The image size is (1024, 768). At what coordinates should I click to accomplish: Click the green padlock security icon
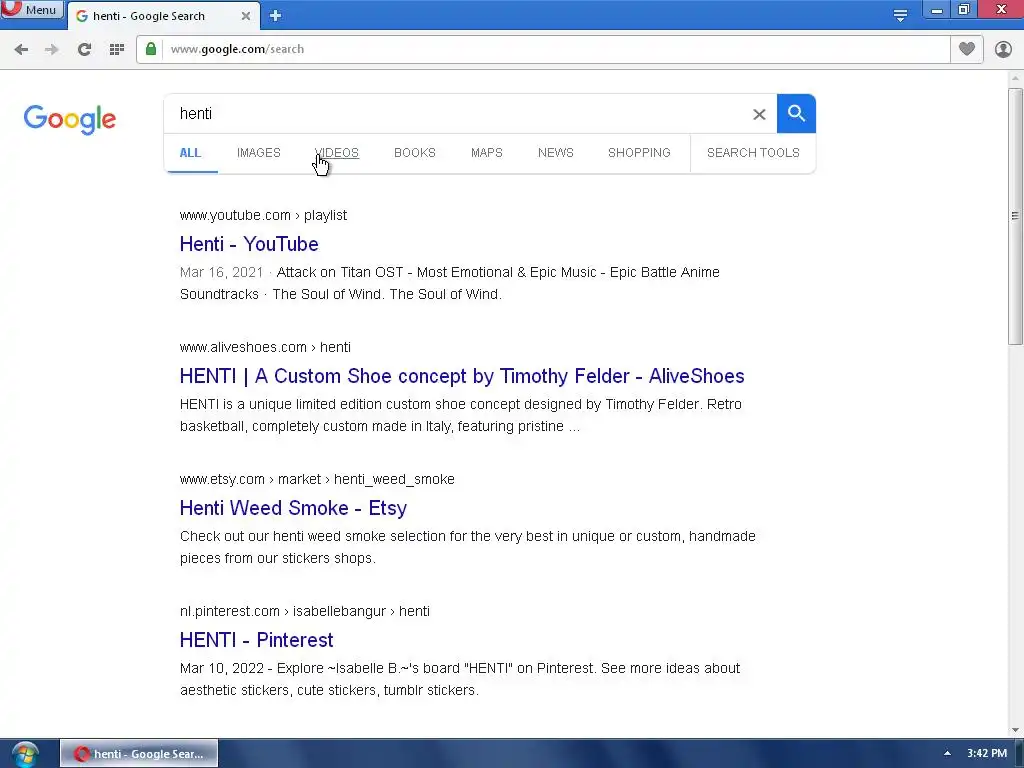click(x=151, y=49)
